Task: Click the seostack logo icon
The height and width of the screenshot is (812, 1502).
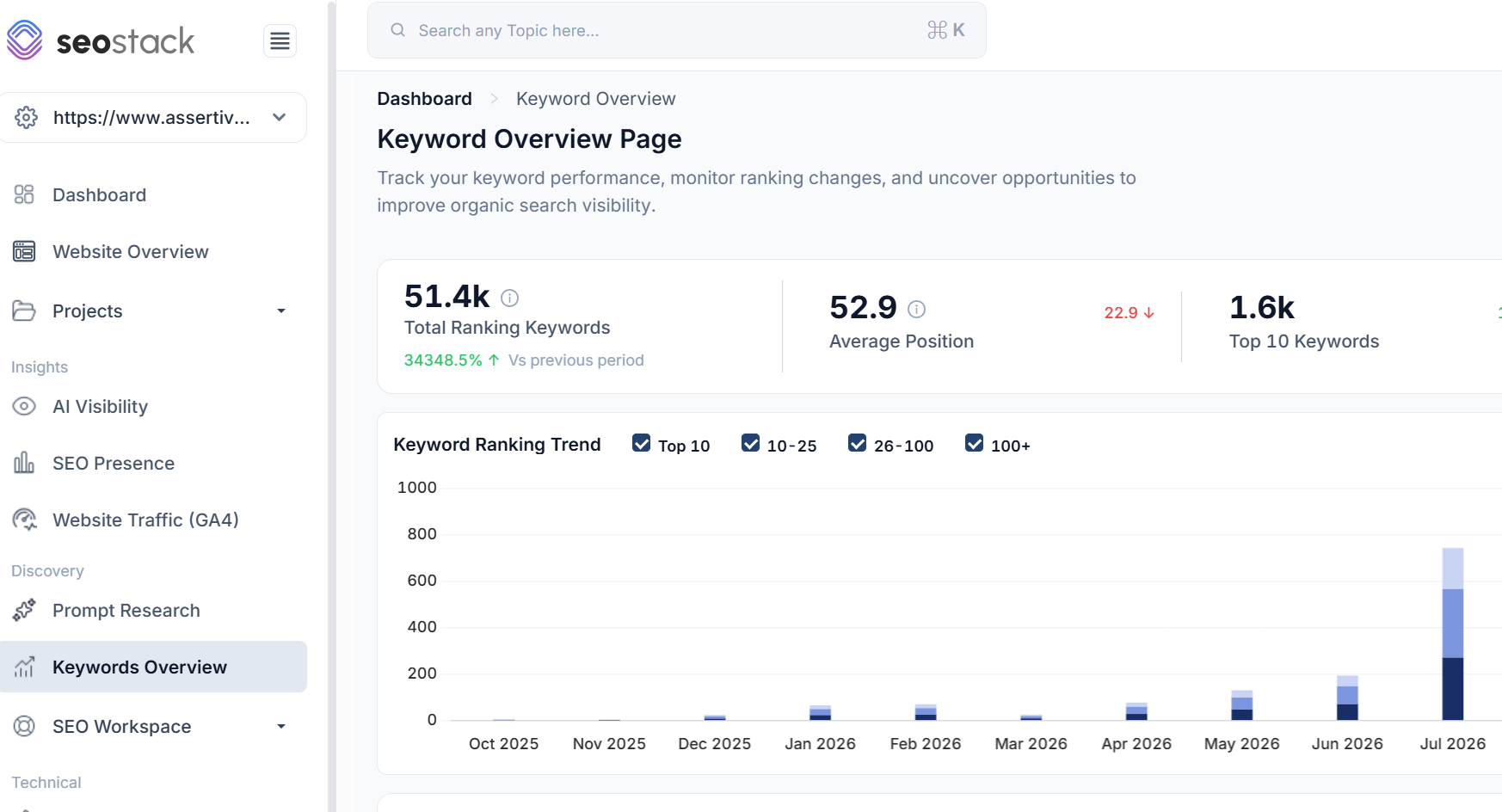Action: click(x=24, y=40)
